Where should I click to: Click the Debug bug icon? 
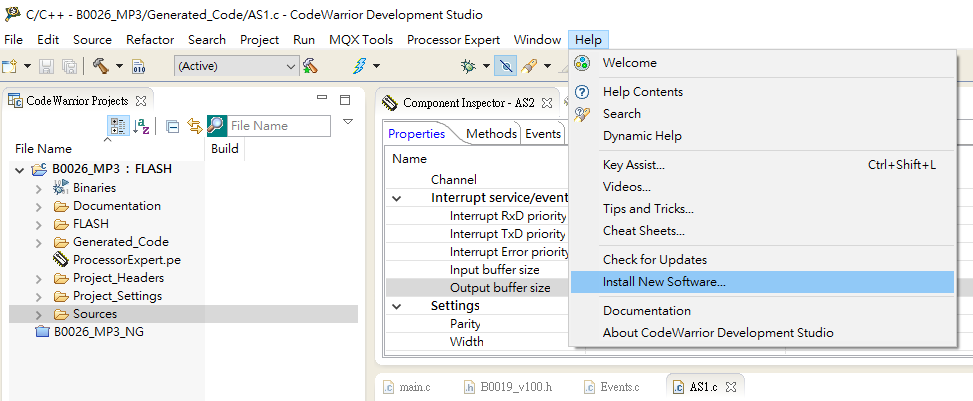(x=467, y=66)
